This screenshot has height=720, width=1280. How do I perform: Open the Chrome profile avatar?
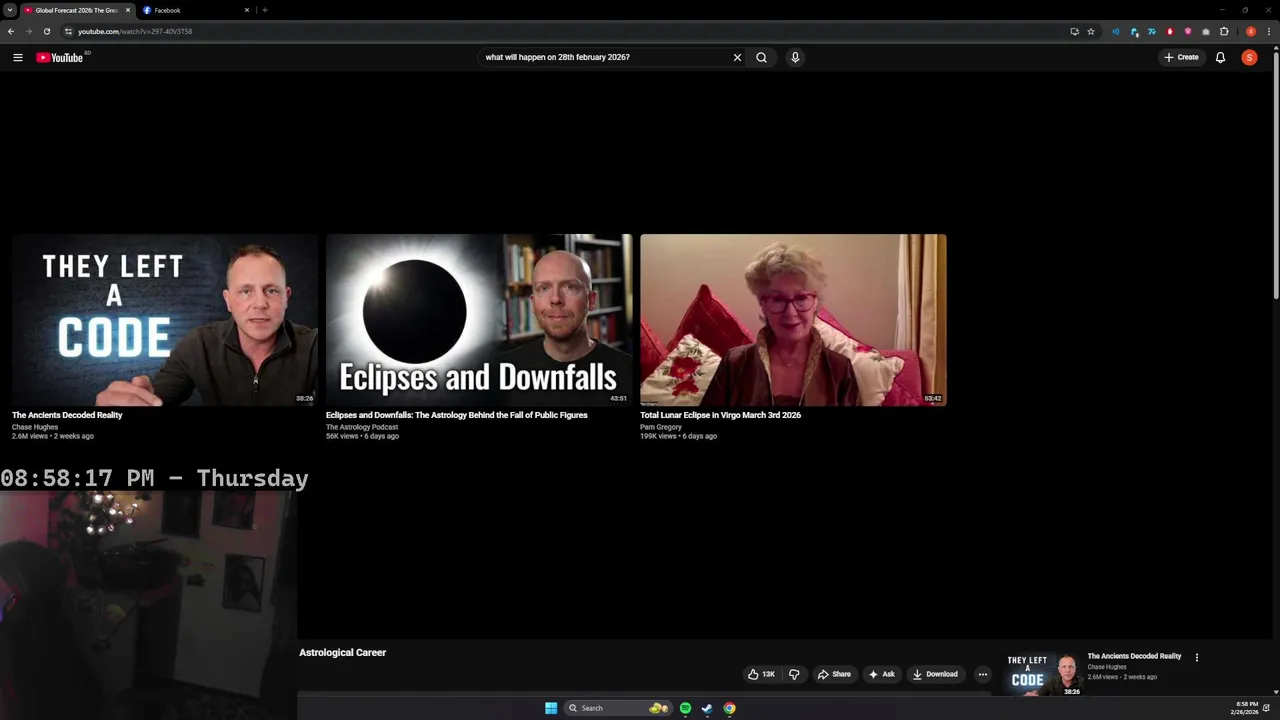tap(1251, 31)
